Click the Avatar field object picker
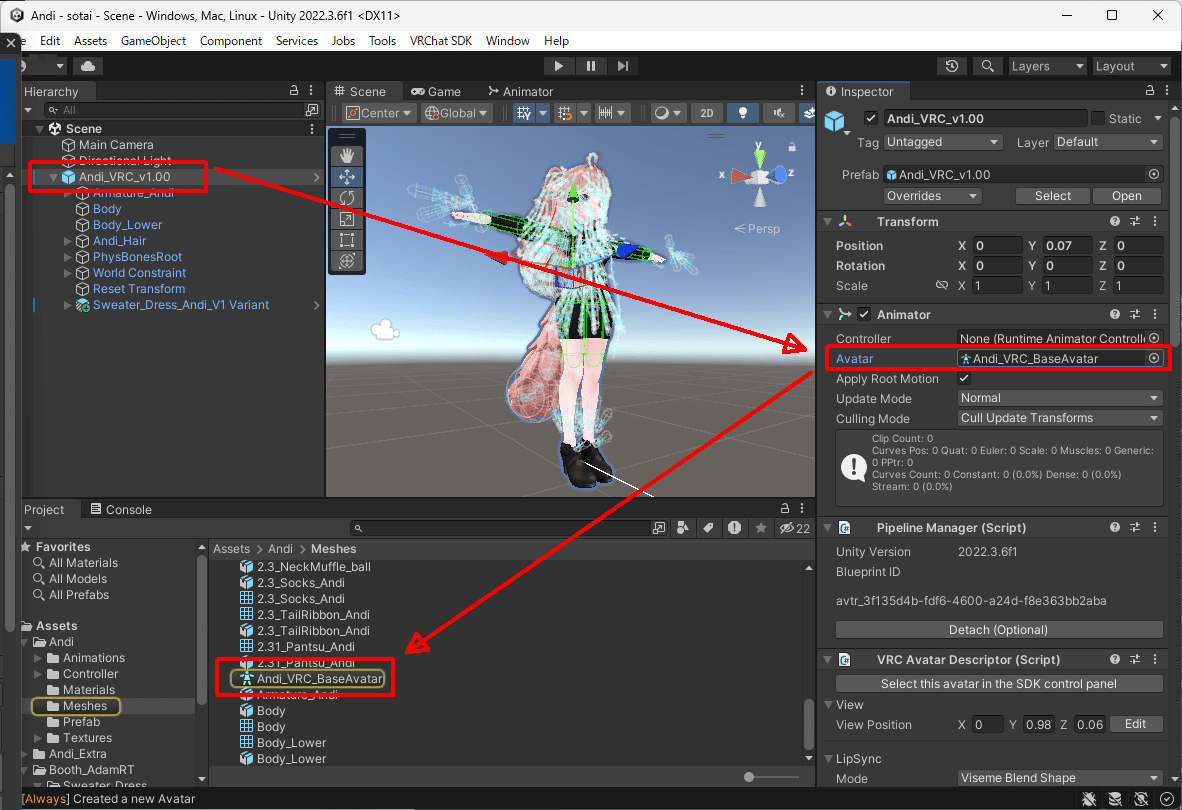The image size is (1182, 810). tap(1154, 359)
